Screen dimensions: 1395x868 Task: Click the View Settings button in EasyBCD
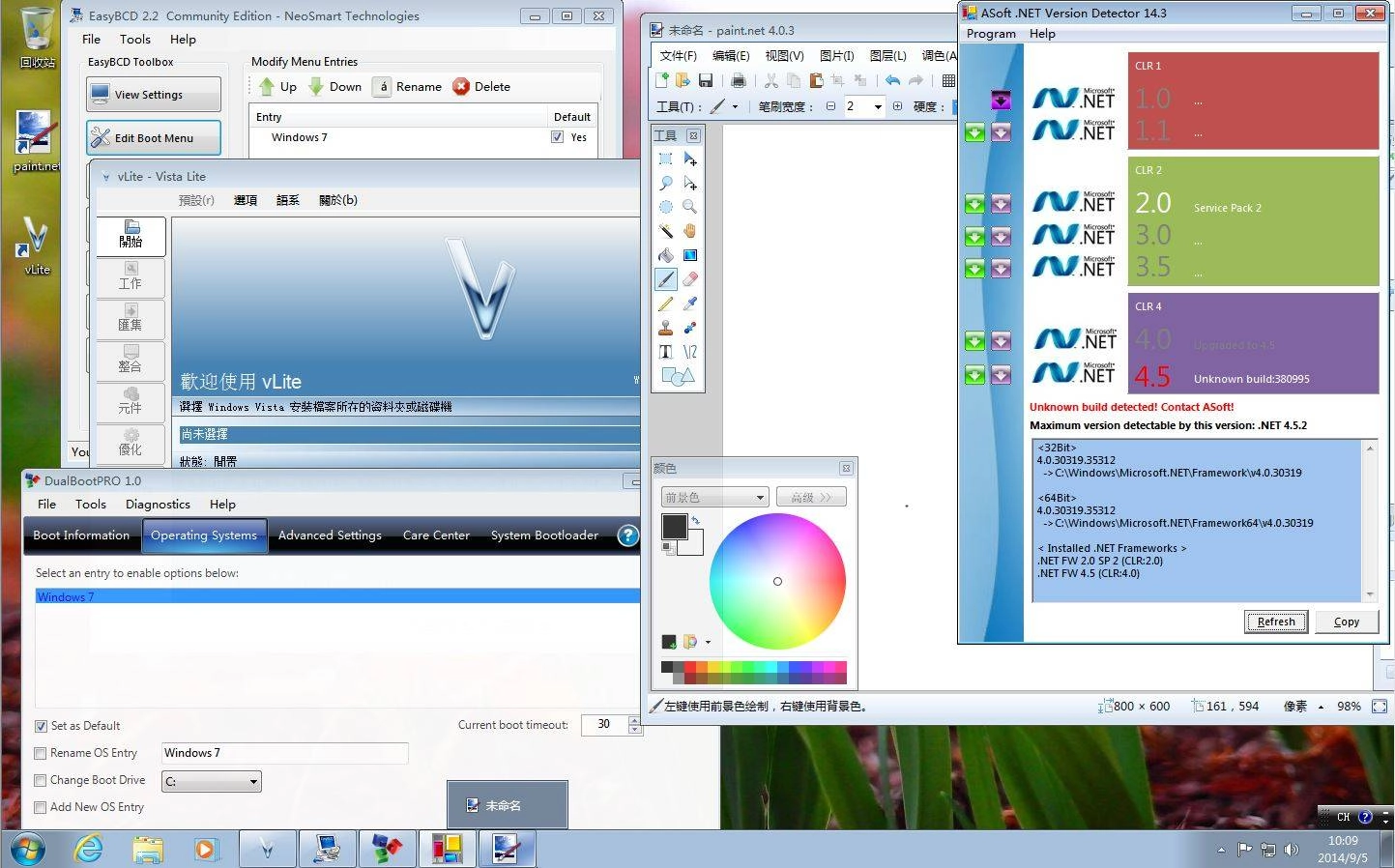coord(154,95)
